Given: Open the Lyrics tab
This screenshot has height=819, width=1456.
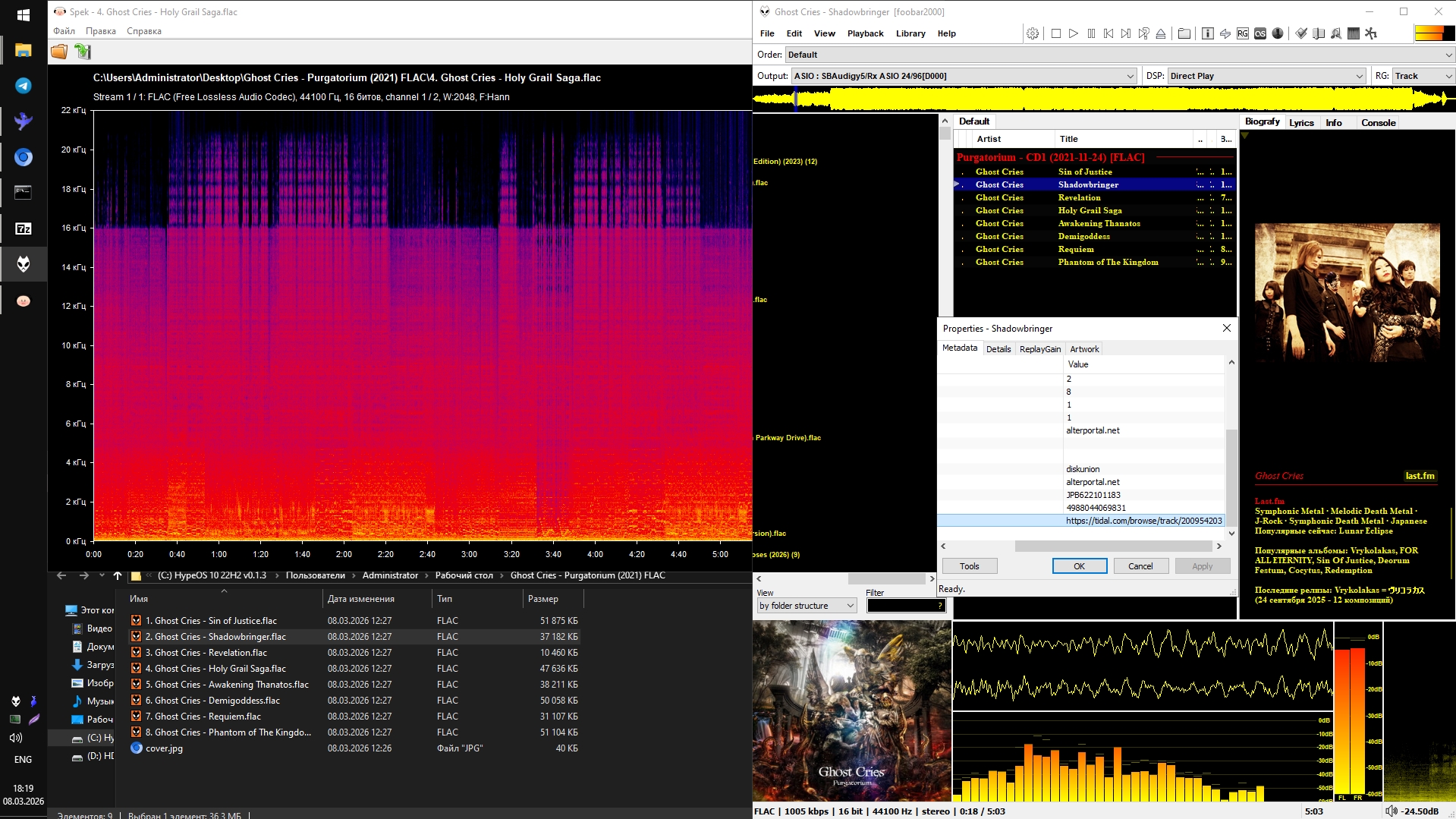Looking at the screenshot, I should coord(1301,122).
